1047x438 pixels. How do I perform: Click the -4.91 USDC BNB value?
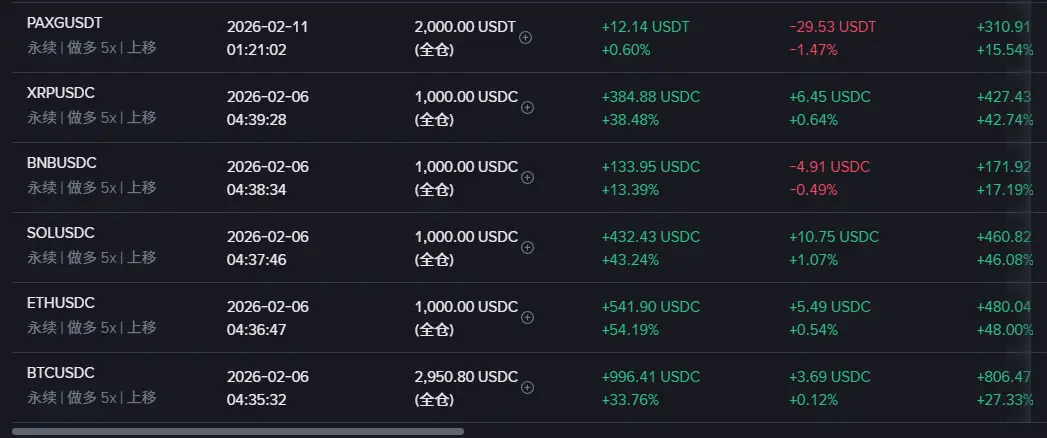point(829,167)
